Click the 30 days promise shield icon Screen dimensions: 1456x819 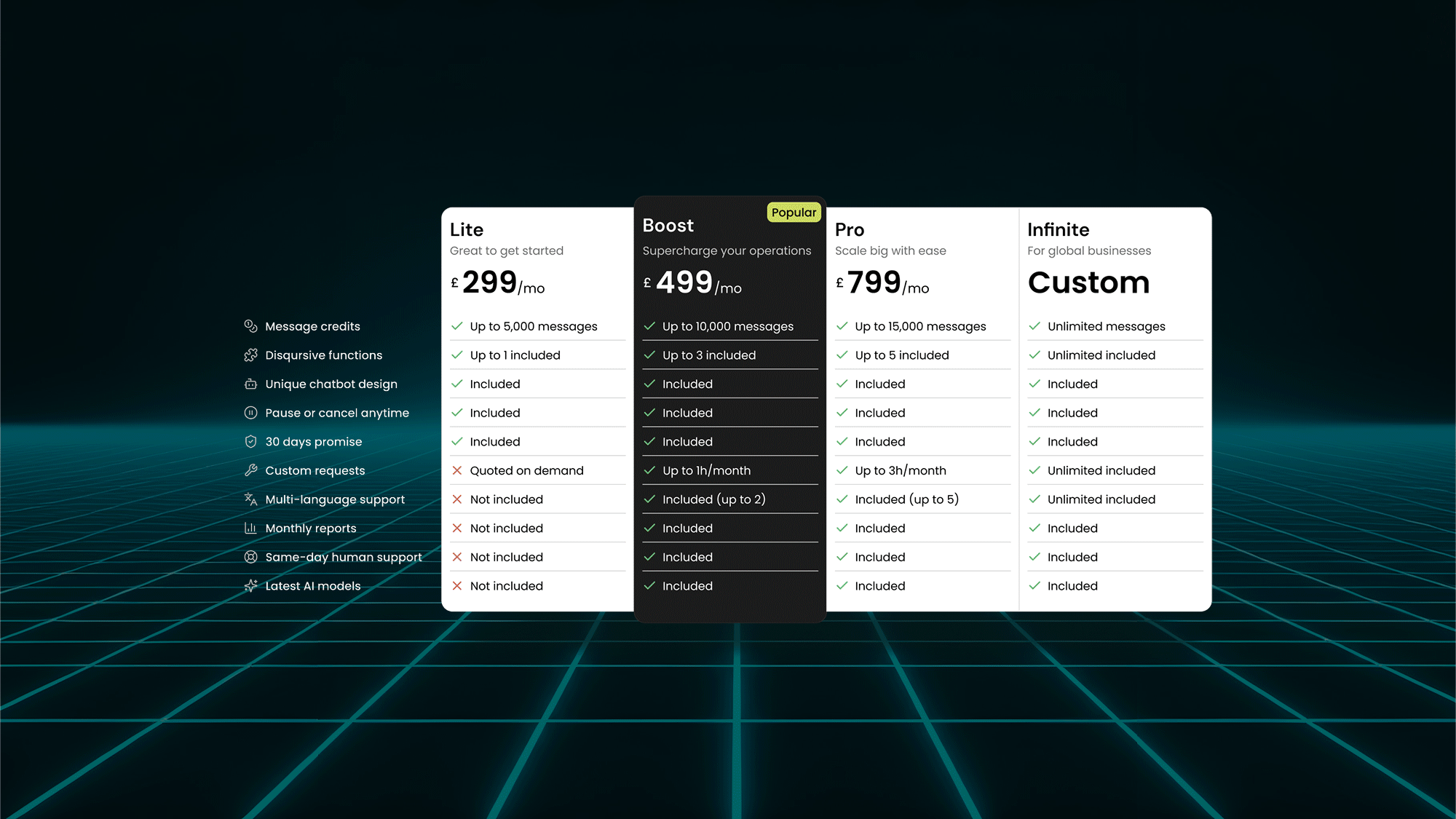pos(250,442)
